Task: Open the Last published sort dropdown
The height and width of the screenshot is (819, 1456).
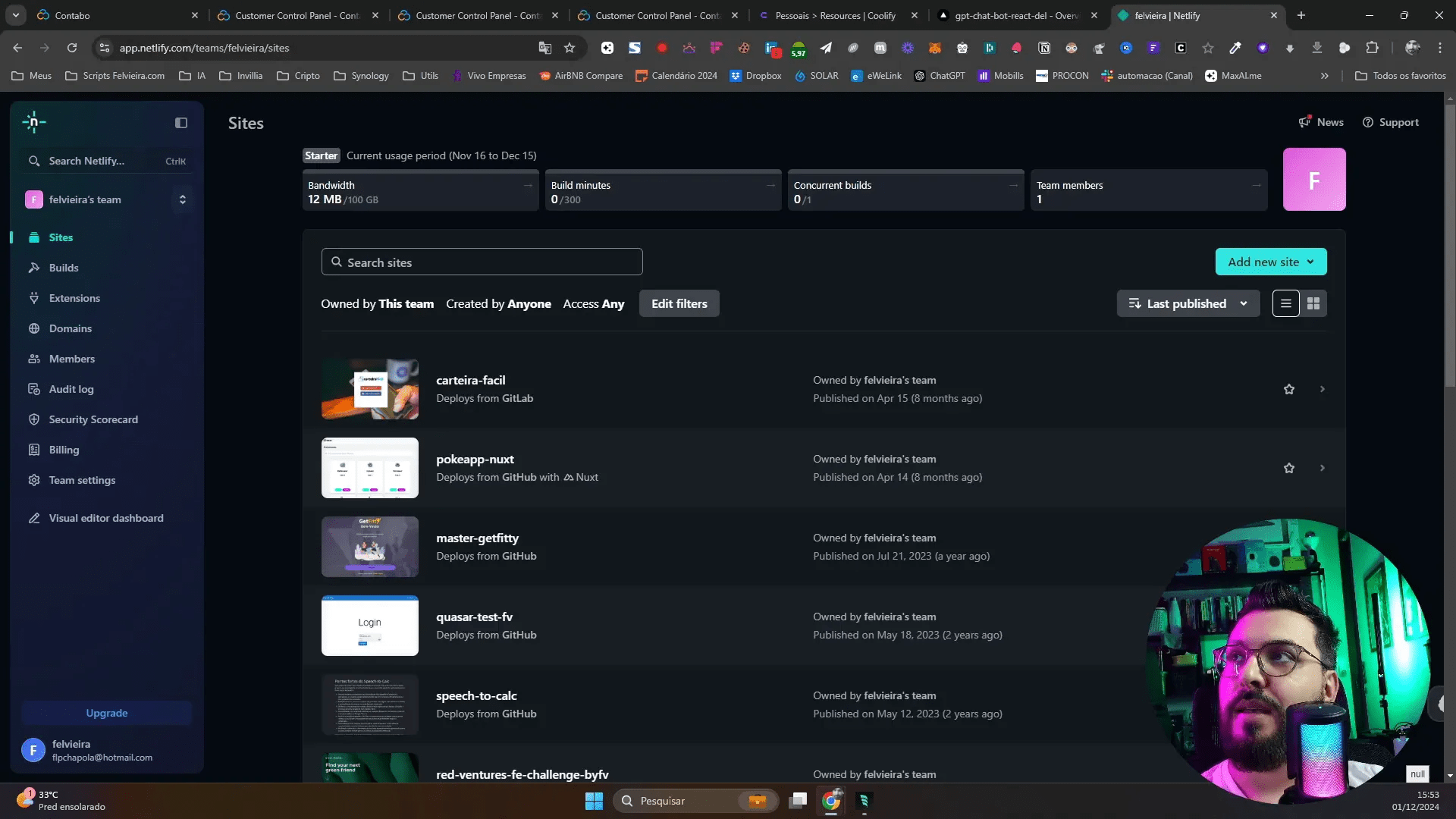Action: [x=1188, y=303]
